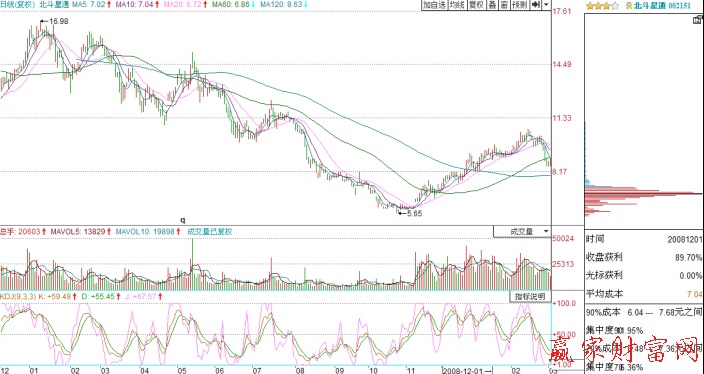Click the small q event marker on chart
Image resolution: width=704 pixels, height=374 pixels.
(x=183, y=220)
